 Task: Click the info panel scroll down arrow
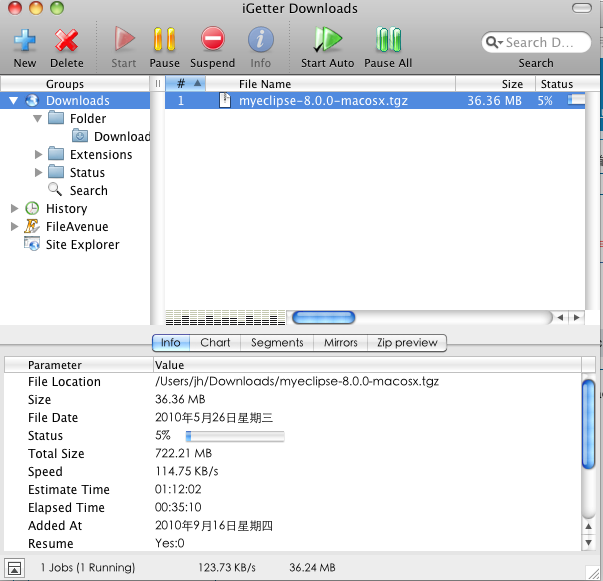588,543
